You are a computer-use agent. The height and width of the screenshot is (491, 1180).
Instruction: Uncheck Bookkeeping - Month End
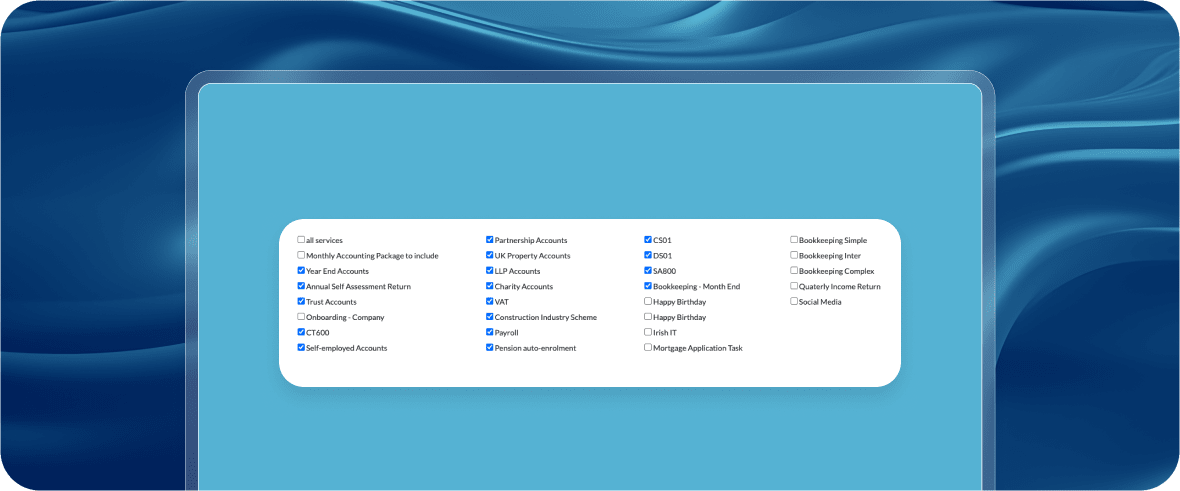click(x=648, y=286)
